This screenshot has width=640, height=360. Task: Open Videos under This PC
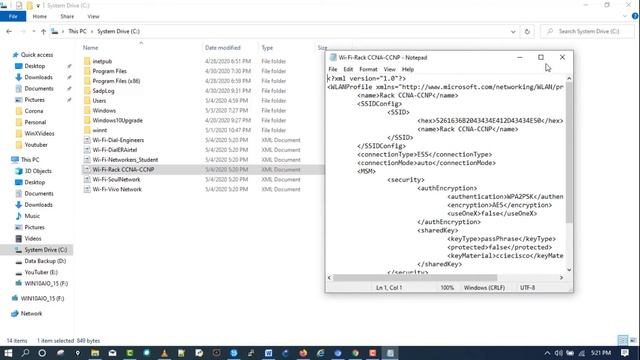tap(33, 238)
